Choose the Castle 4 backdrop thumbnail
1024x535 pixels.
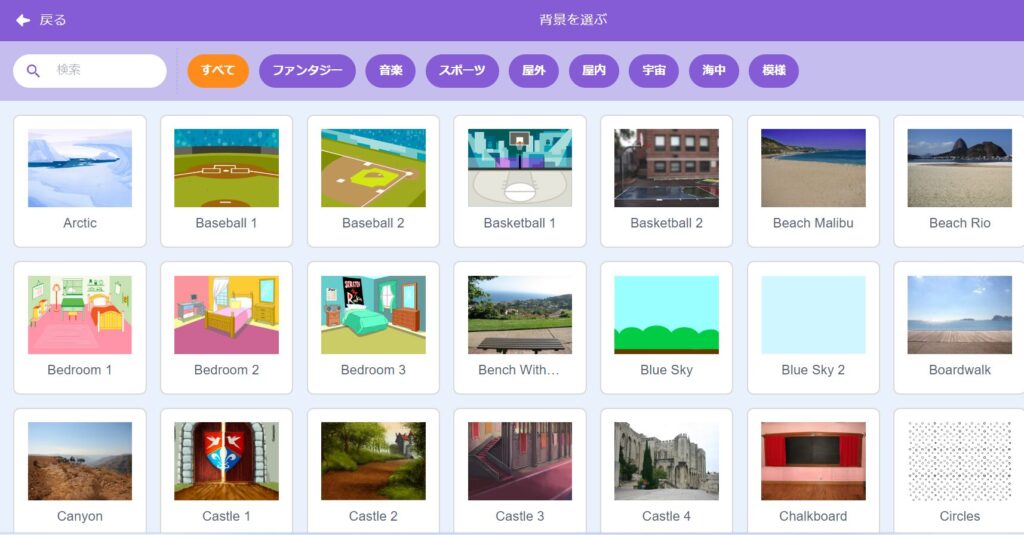667,461
